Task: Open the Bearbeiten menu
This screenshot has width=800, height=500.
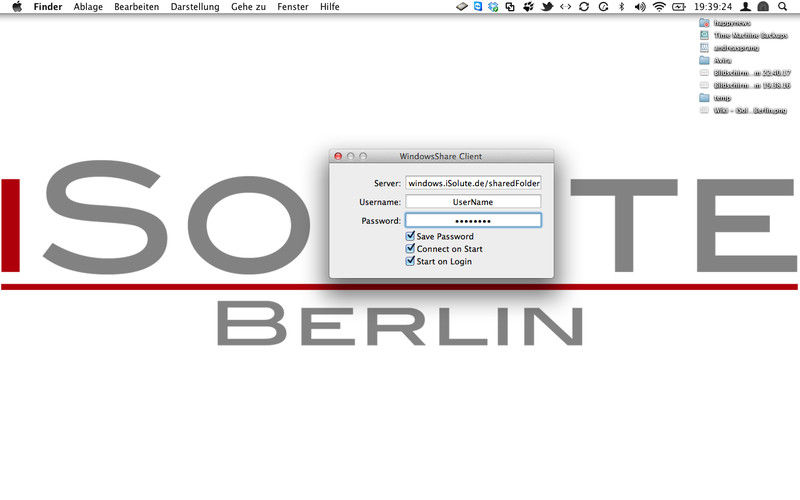Action: pos(136,7)
